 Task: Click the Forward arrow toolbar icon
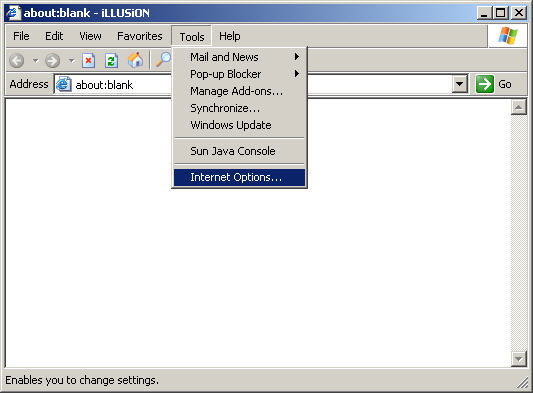pos(53,61)
